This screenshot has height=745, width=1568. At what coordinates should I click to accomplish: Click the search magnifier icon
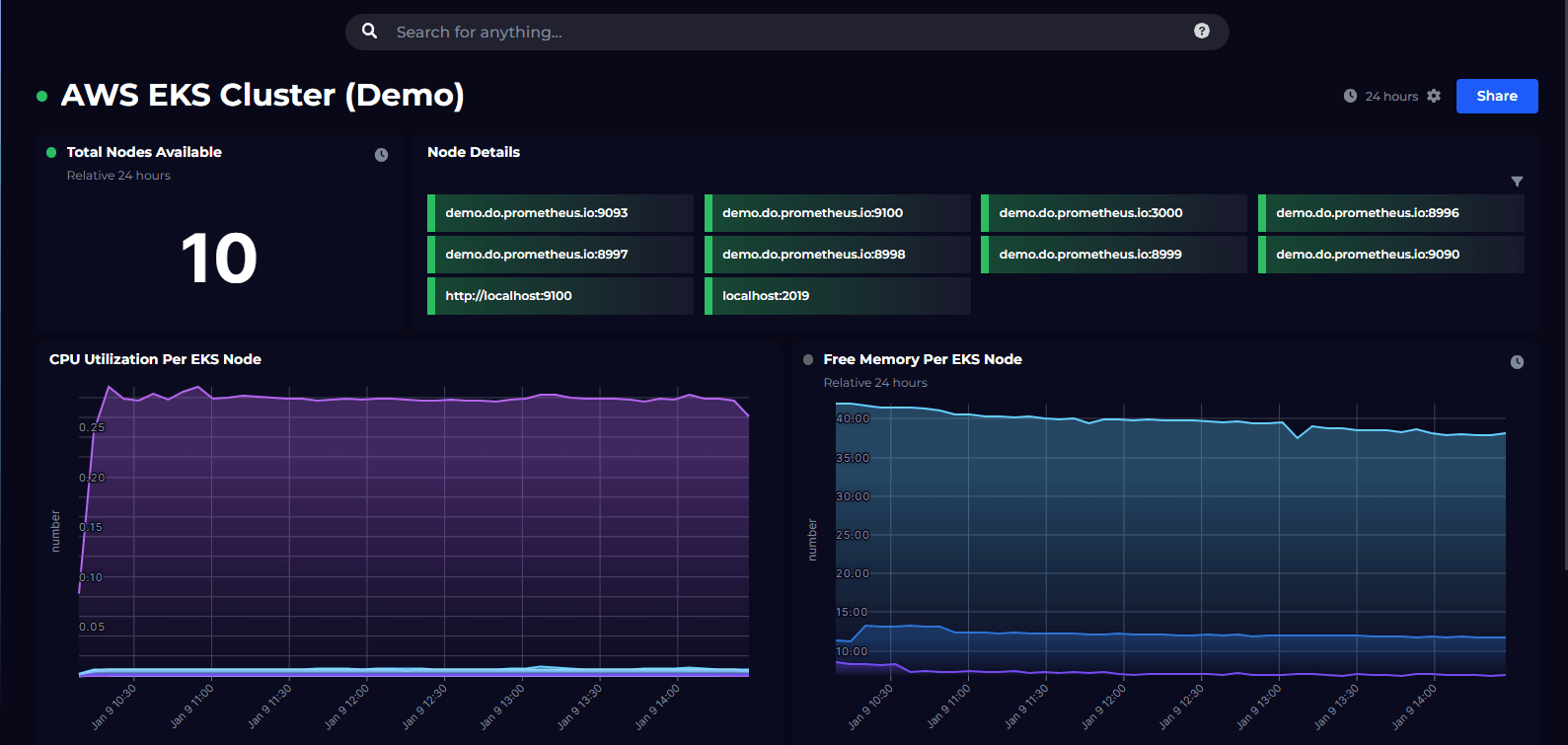coord(369,32)
